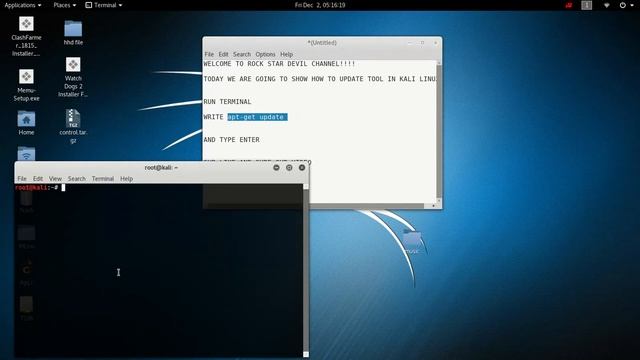Open the Help menu in the text editor
Screen dimensions: 640x360
287,54
